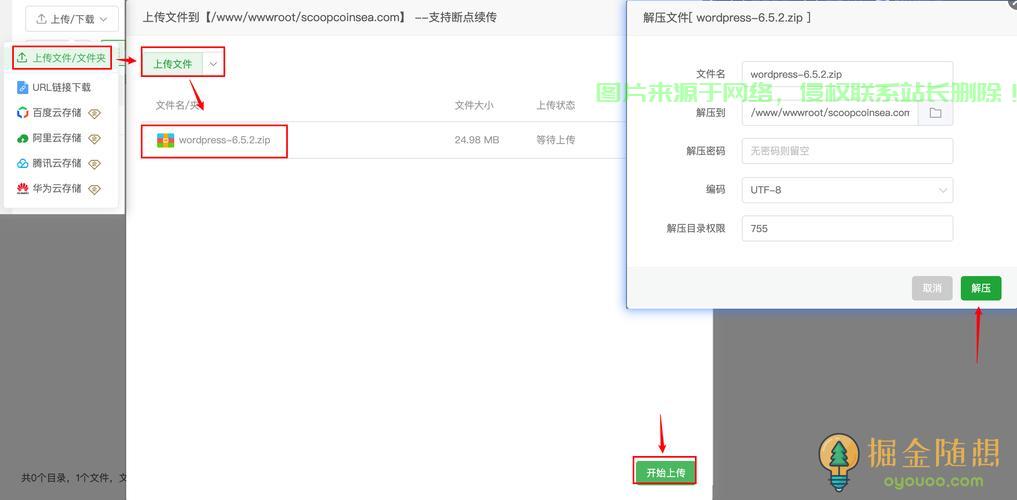Screen dimensions: 1017x500
Task: Click the 上传状态 column header
Action: [555, 105]
